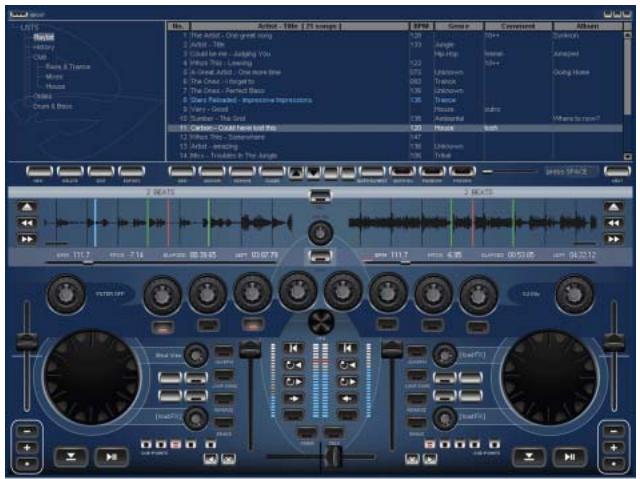Click the left deck pitch minus button
The width and height of the screenshot is (640, 479).
tap(27, 431)
